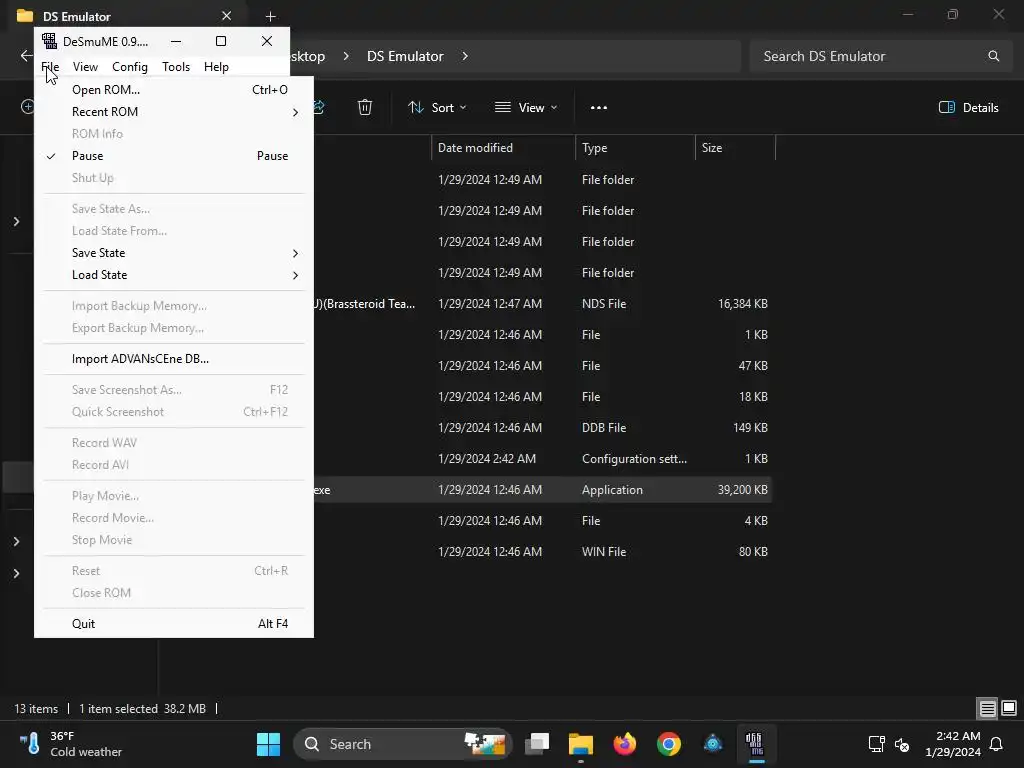Open a new Explorer tab with plus button
1024x768 pixels.
tap(270, 16)
